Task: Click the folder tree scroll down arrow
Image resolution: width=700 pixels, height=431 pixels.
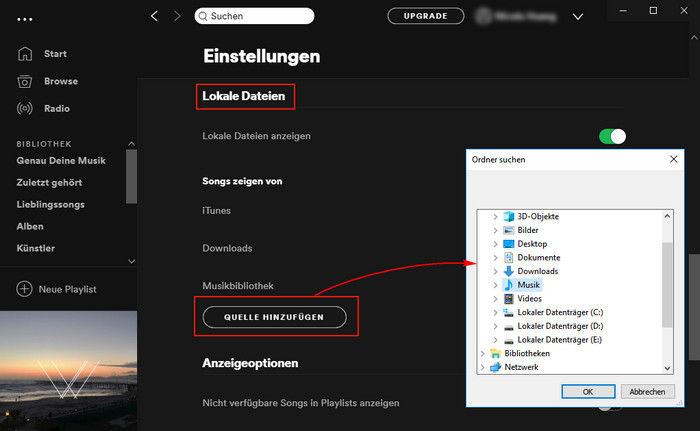Action: tap(667, 368)
